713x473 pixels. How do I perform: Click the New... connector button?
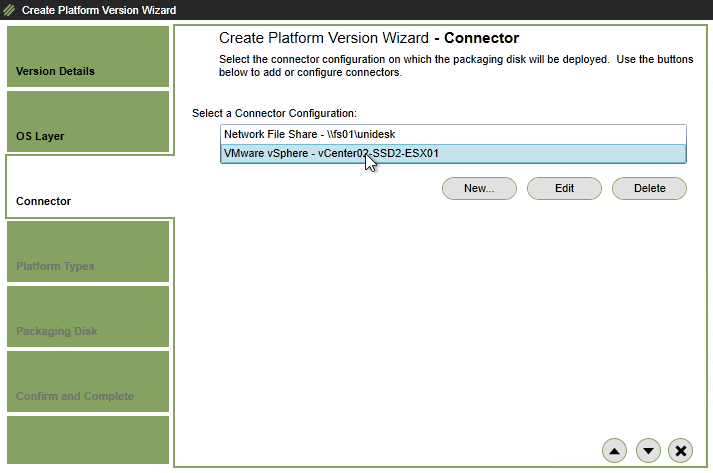click(x=479, y=188)
